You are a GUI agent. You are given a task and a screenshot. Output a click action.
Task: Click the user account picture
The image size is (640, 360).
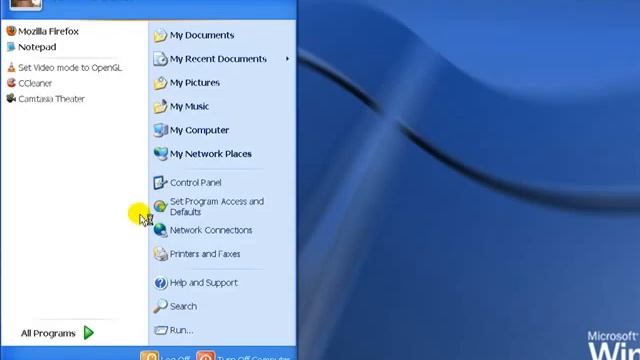[x=26, y=4]
